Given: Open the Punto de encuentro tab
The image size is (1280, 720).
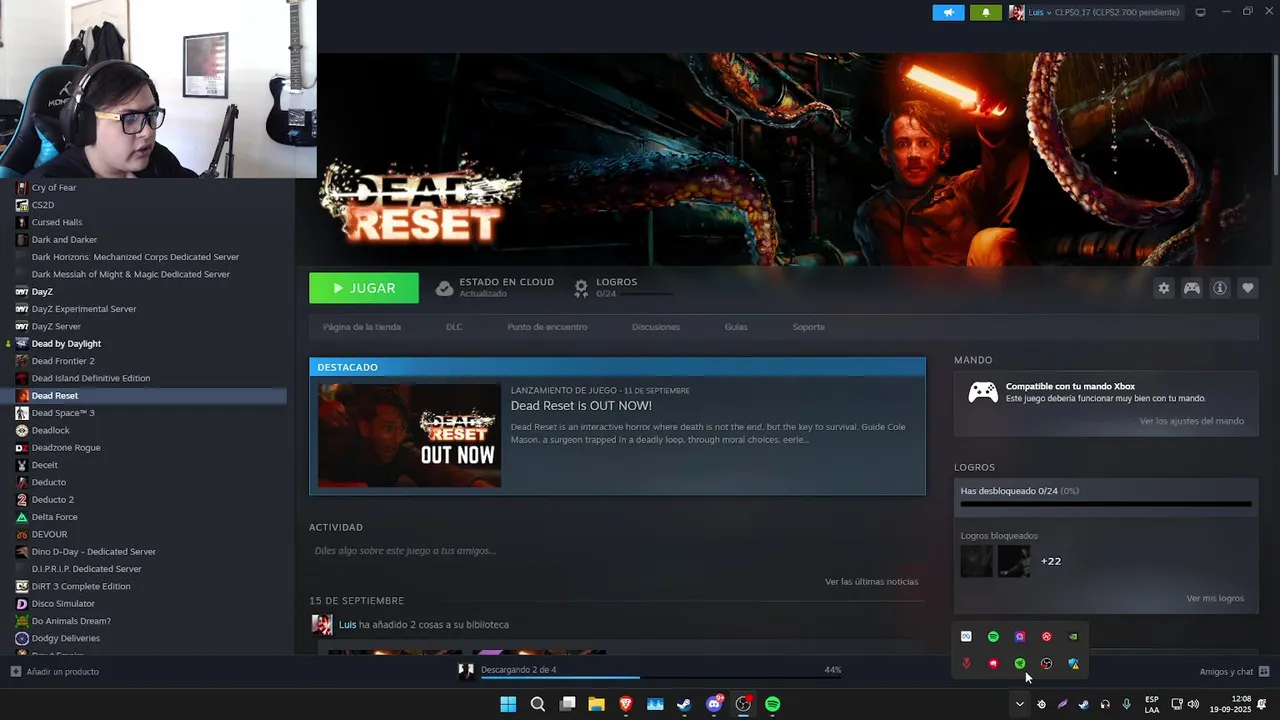Looking at the screenshot, I should pyautogui.click(x=547, y=327).
